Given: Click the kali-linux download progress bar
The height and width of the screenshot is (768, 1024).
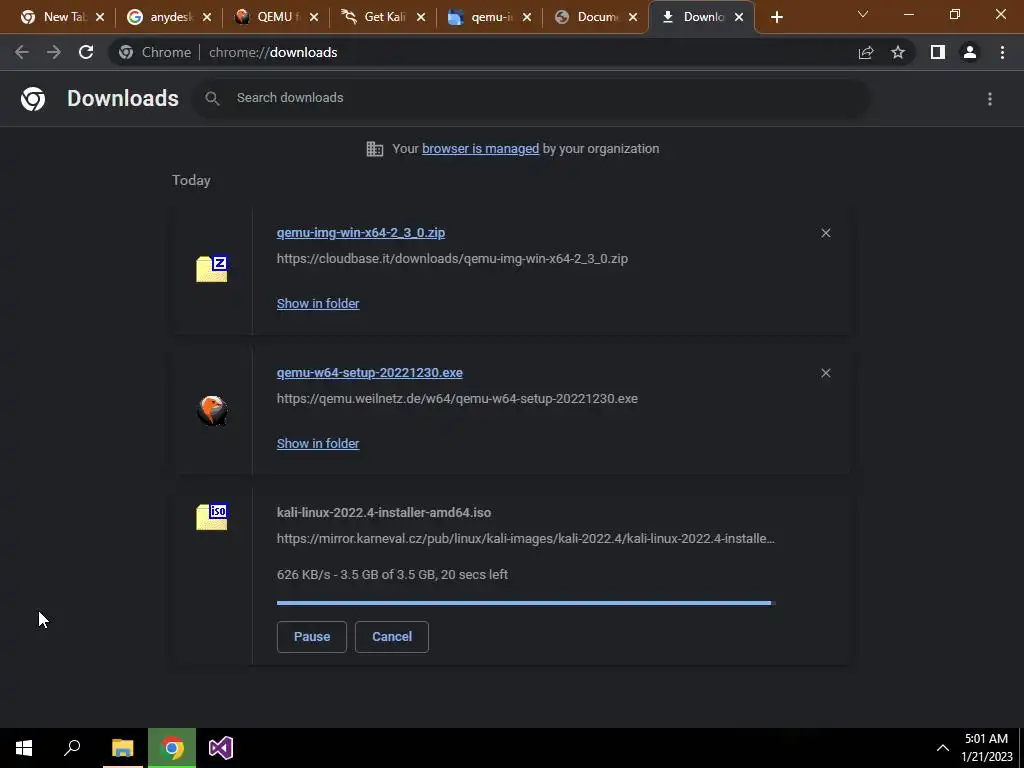Looking at the screenshot, I should (526, 603).
